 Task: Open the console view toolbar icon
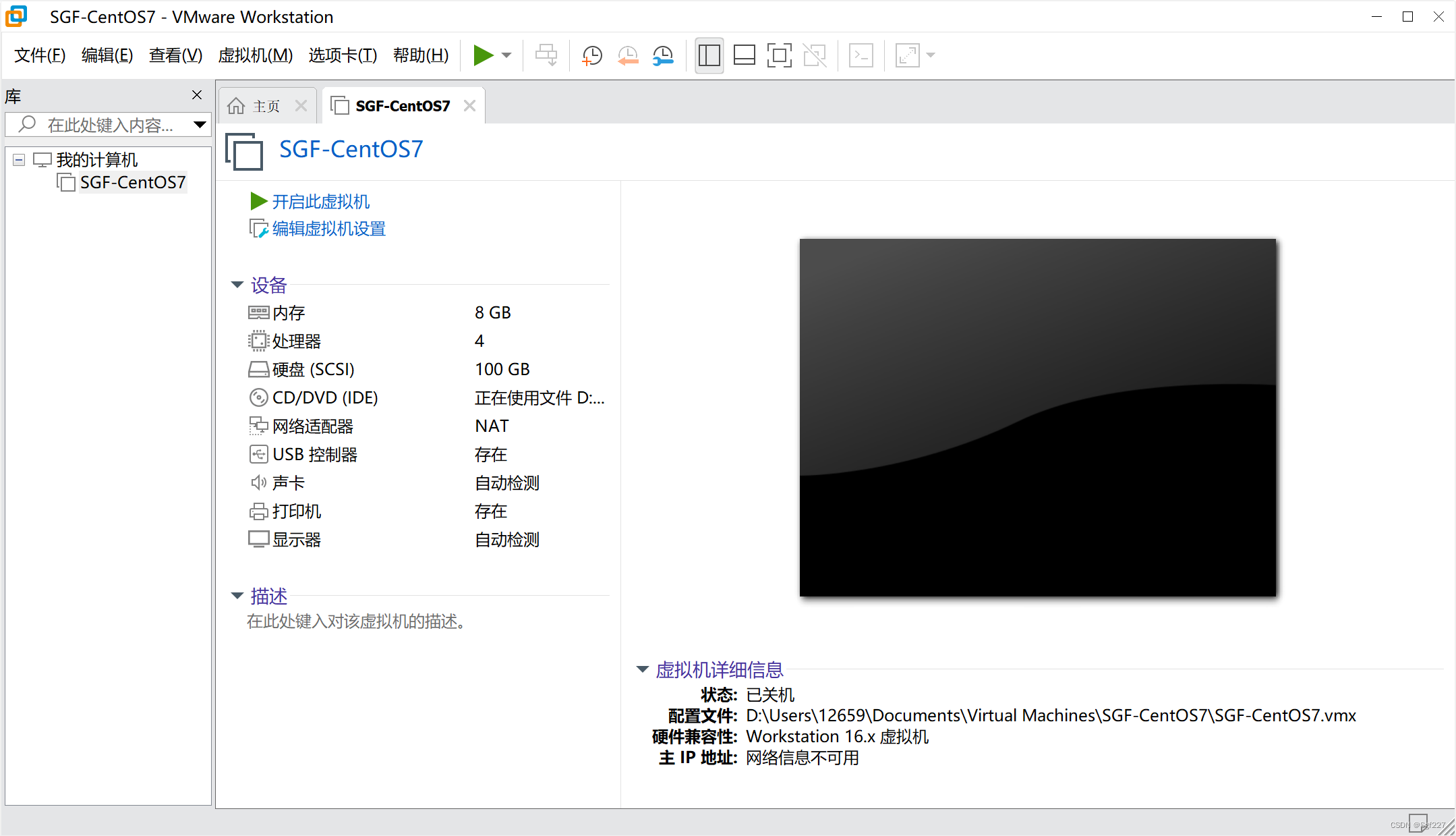coord(861,55)
